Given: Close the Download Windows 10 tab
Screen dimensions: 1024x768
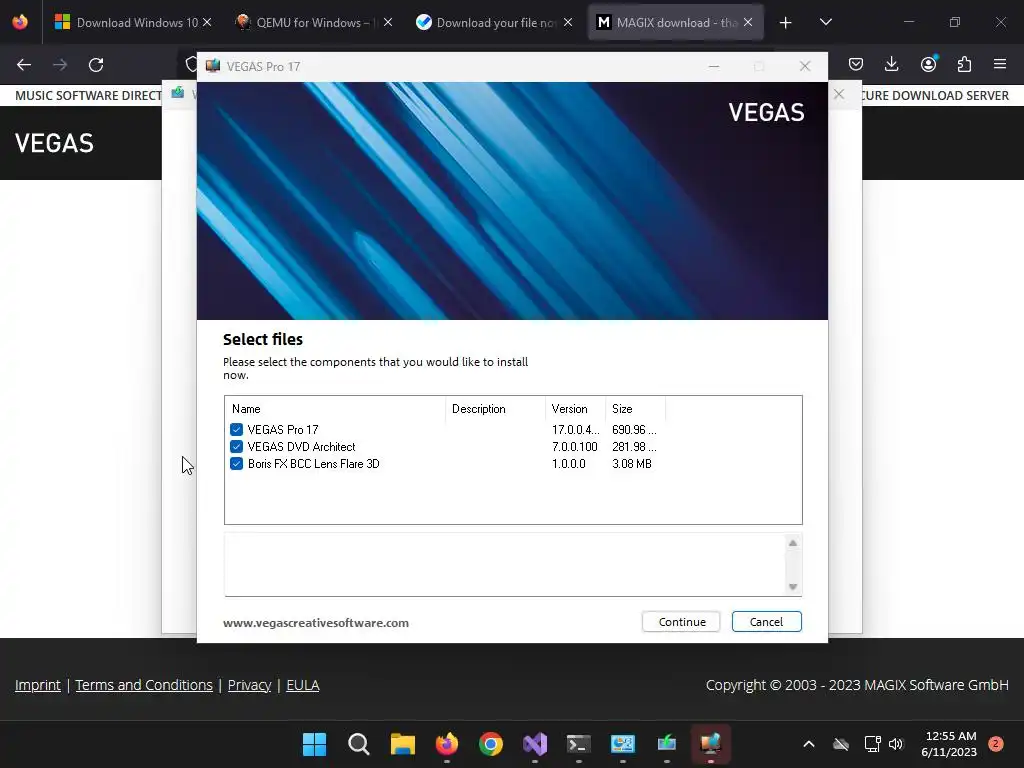Looking at the screenshot, I should [x=207, y=22].
